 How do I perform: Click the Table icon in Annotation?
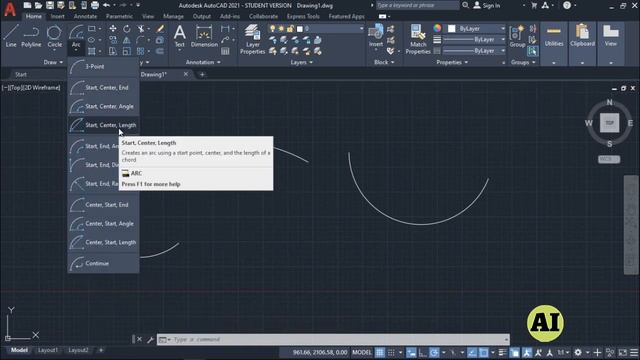click(x=225, y=51)
